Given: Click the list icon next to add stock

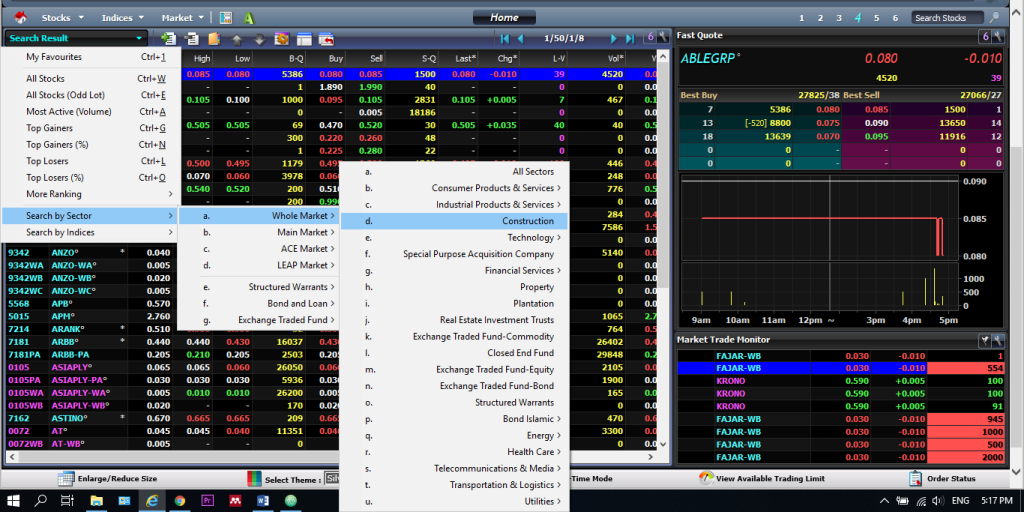Looking at the screenshot, I should coord(192,39).
